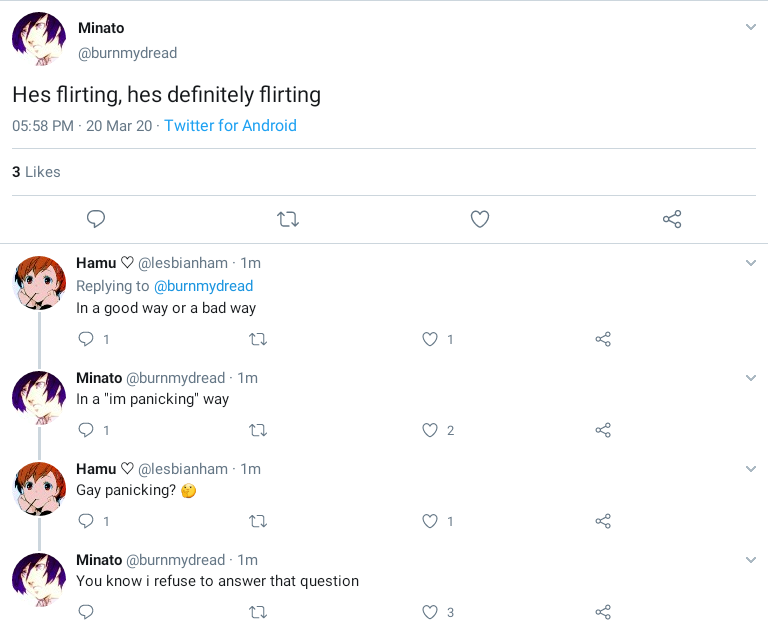Viewport: 768px width, 630px height.
Task: Like the "im panicking" reply
Action: pyautogui.click(x=430, y=430)
